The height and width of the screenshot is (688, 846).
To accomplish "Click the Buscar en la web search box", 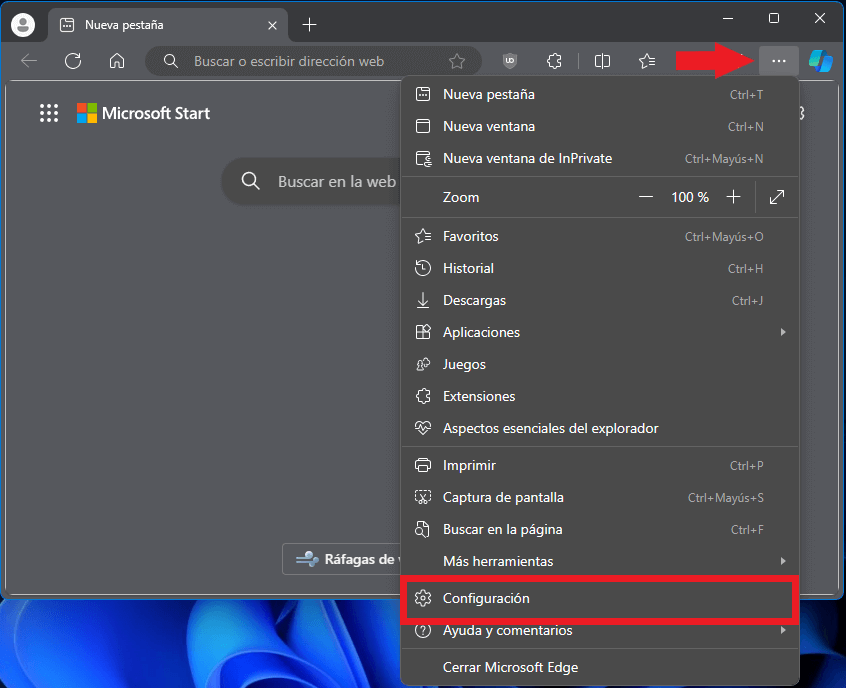I will [x=311, y=181].
